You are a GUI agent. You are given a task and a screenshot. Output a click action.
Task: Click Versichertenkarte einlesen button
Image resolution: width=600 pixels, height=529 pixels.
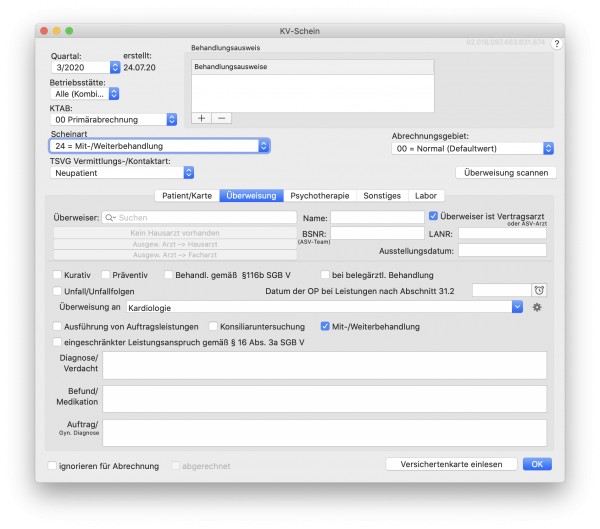click(452, 464)
